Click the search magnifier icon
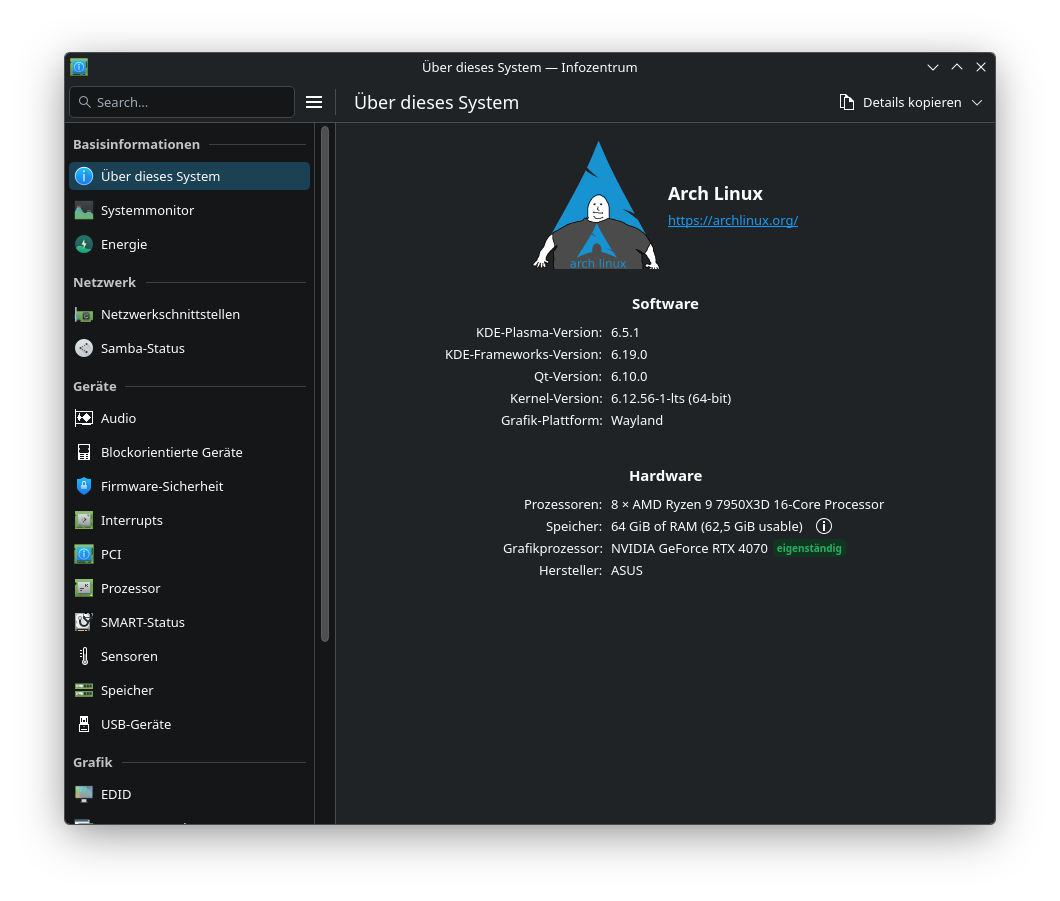This screenshot has width=1060, height=901. pyautogui.click(x=85, y=103)
